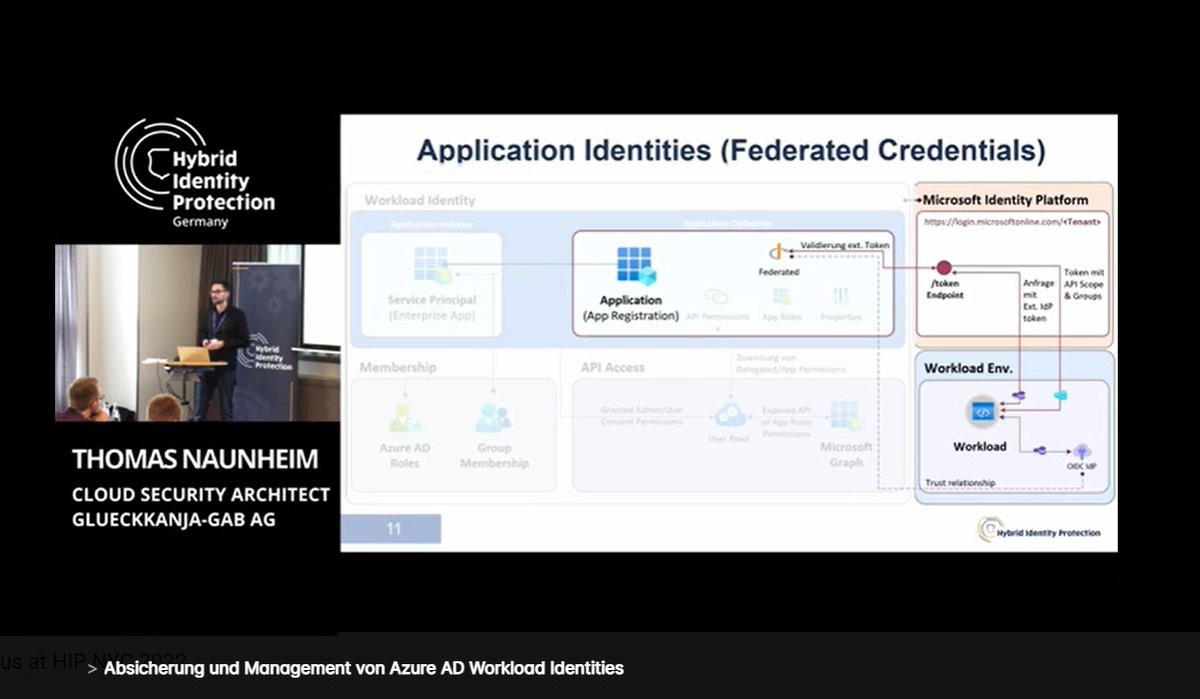Click the Group Membership people icon

[x=493, y=416]
